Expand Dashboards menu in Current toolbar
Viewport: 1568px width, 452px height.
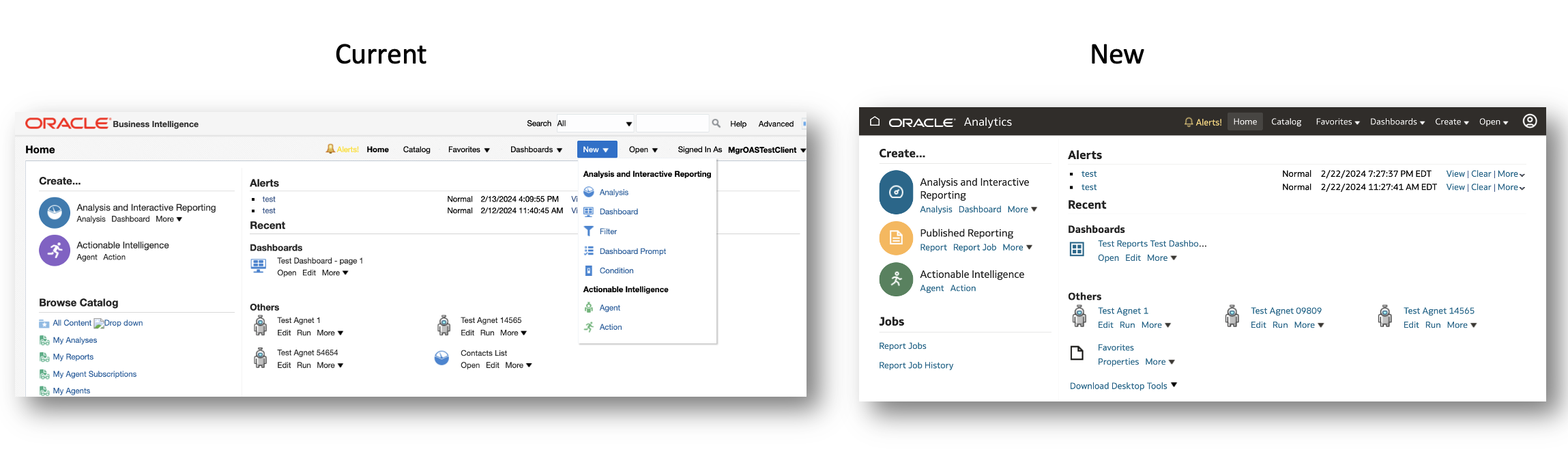tap(536, 150)
